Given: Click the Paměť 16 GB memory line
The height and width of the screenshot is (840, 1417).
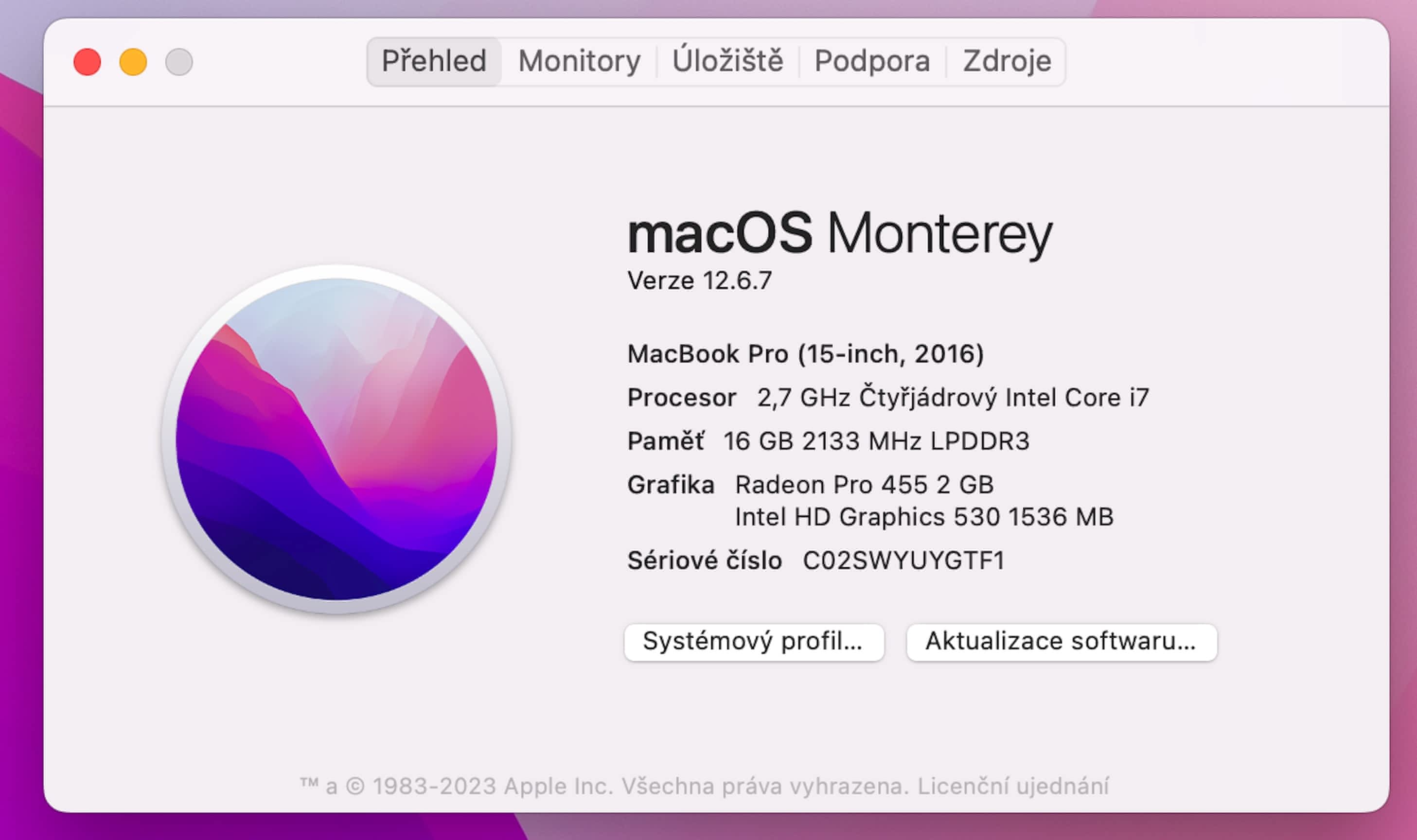Looking at the screenshot, I should (828, 441).
